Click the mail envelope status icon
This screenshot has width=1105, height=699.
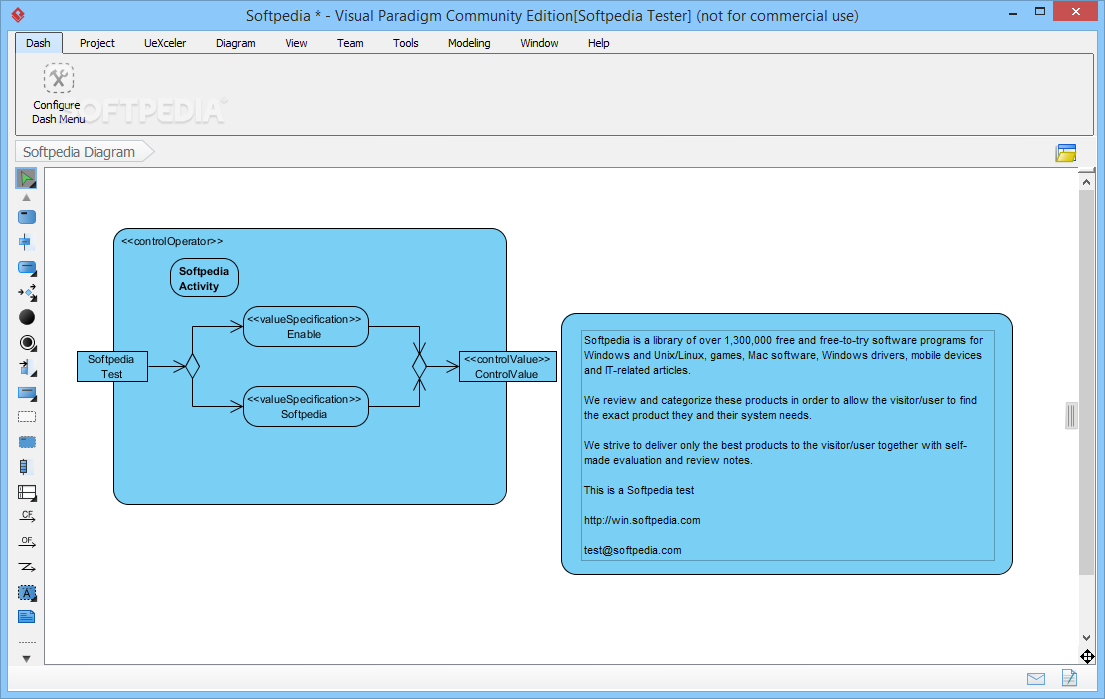coord(1035,679)
